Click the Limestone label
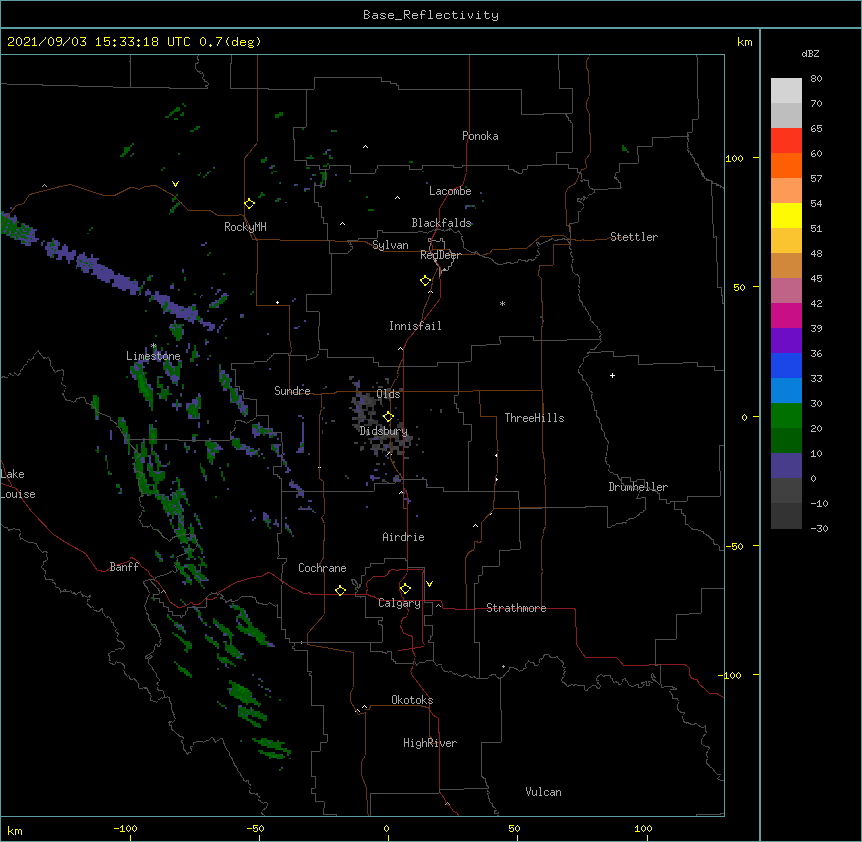Image resolution: width=862 pixels, height=842 pixels. click(153, 356)
